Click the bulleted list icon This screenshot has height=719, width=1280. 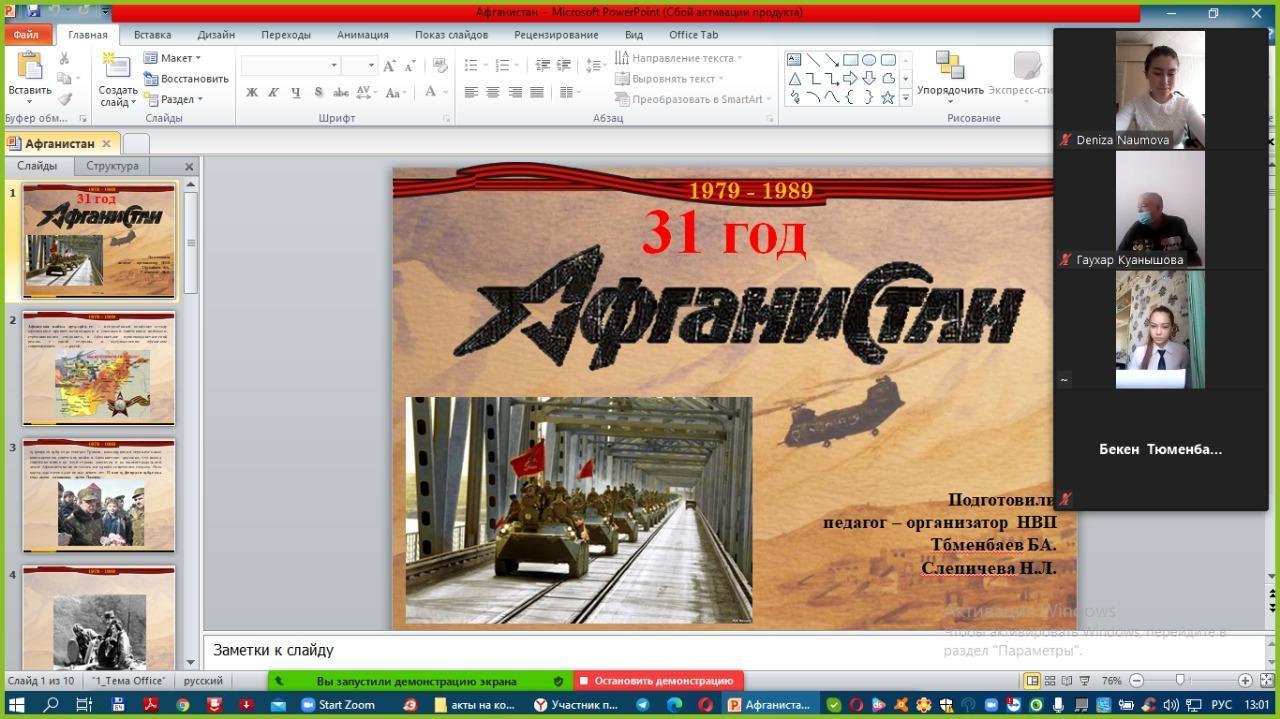(471, 65)
